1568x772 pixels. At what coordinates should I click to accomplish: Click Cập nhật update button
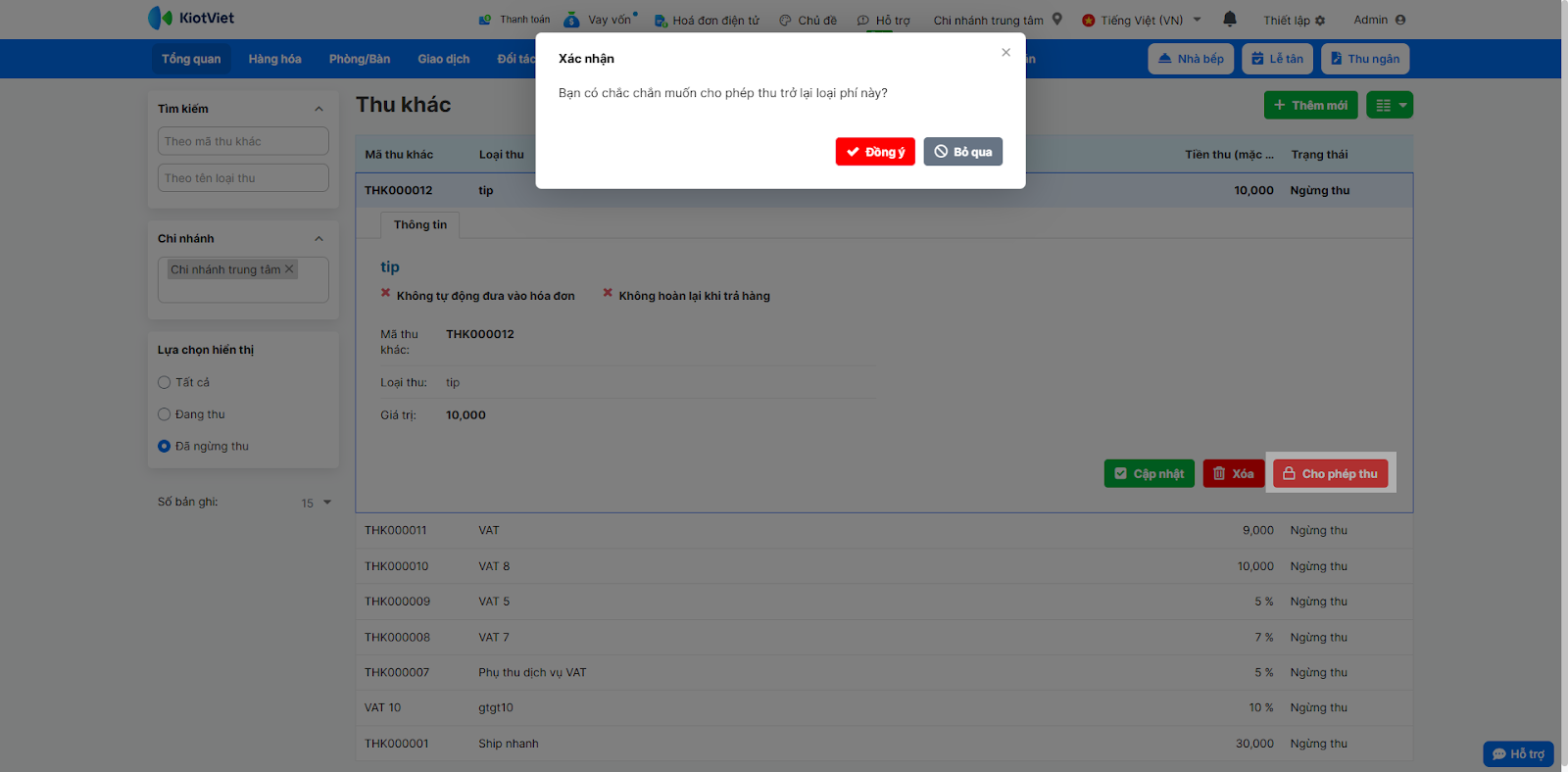coord(1150,474)
